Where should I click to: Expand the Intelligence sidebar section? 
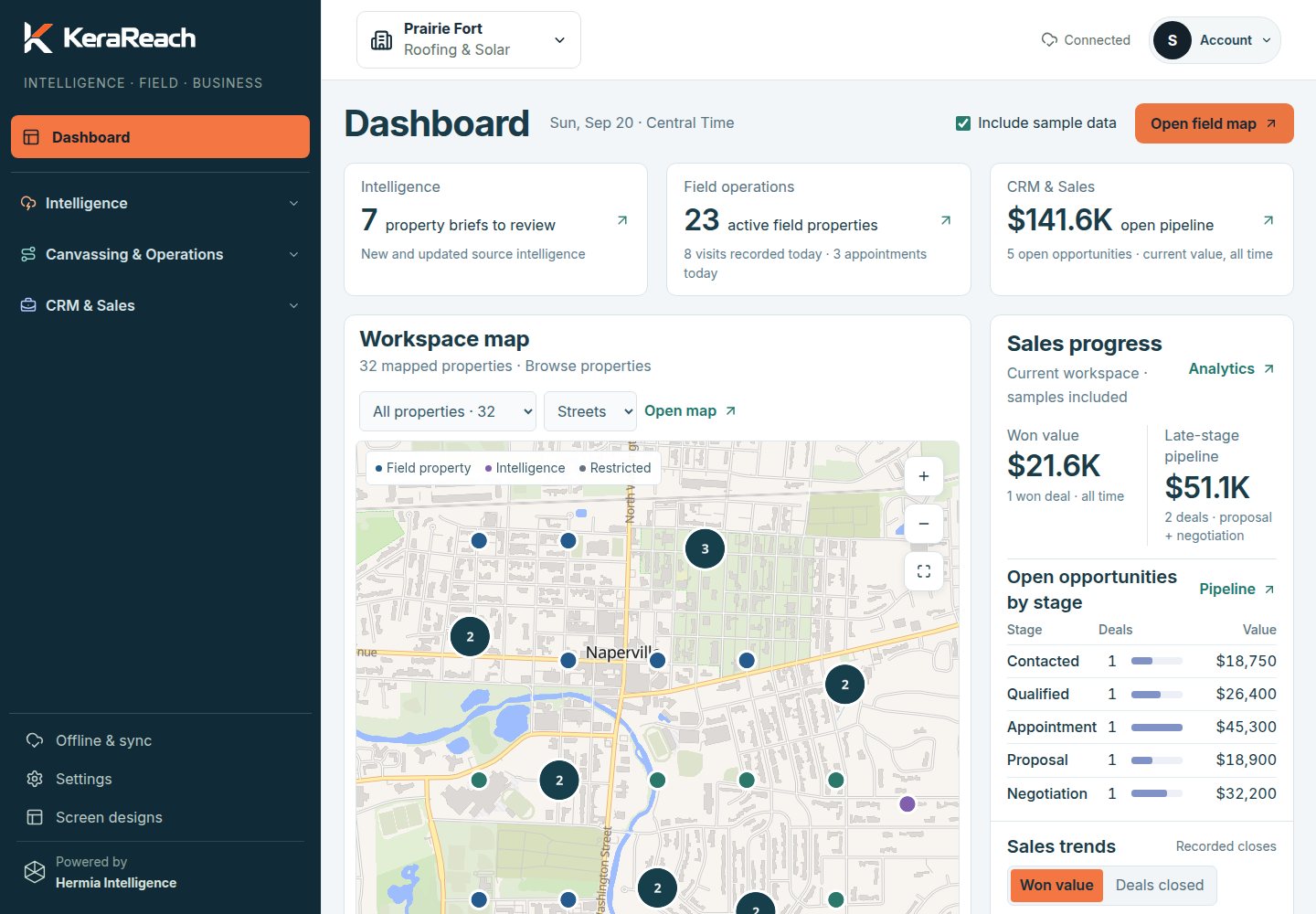[x=160, y=203]
